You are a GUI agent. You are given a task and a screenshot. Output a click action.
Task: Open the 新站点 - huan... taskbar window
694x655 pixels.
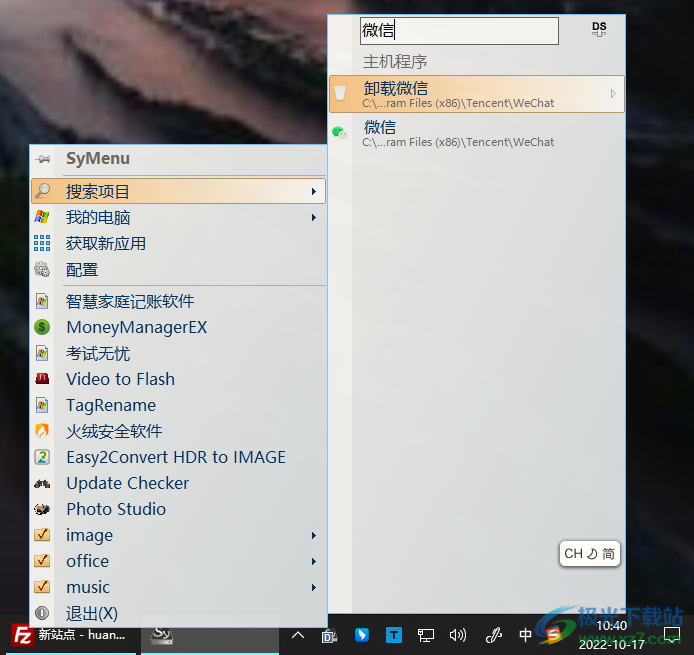click(x=71, y=636)
